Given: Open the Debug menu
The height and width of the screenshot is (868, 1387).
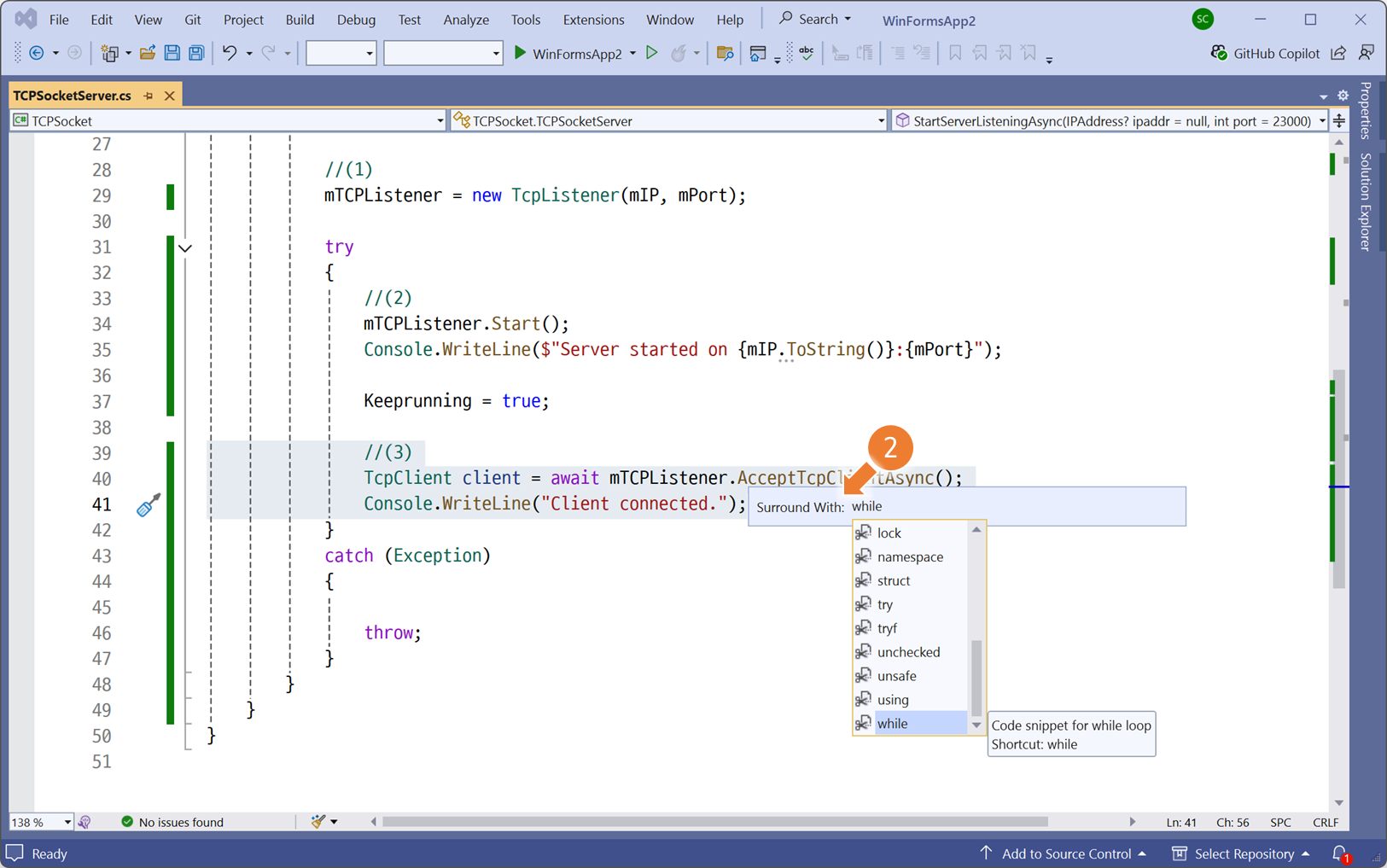Looking at the screenshot, I should (356, 19).
